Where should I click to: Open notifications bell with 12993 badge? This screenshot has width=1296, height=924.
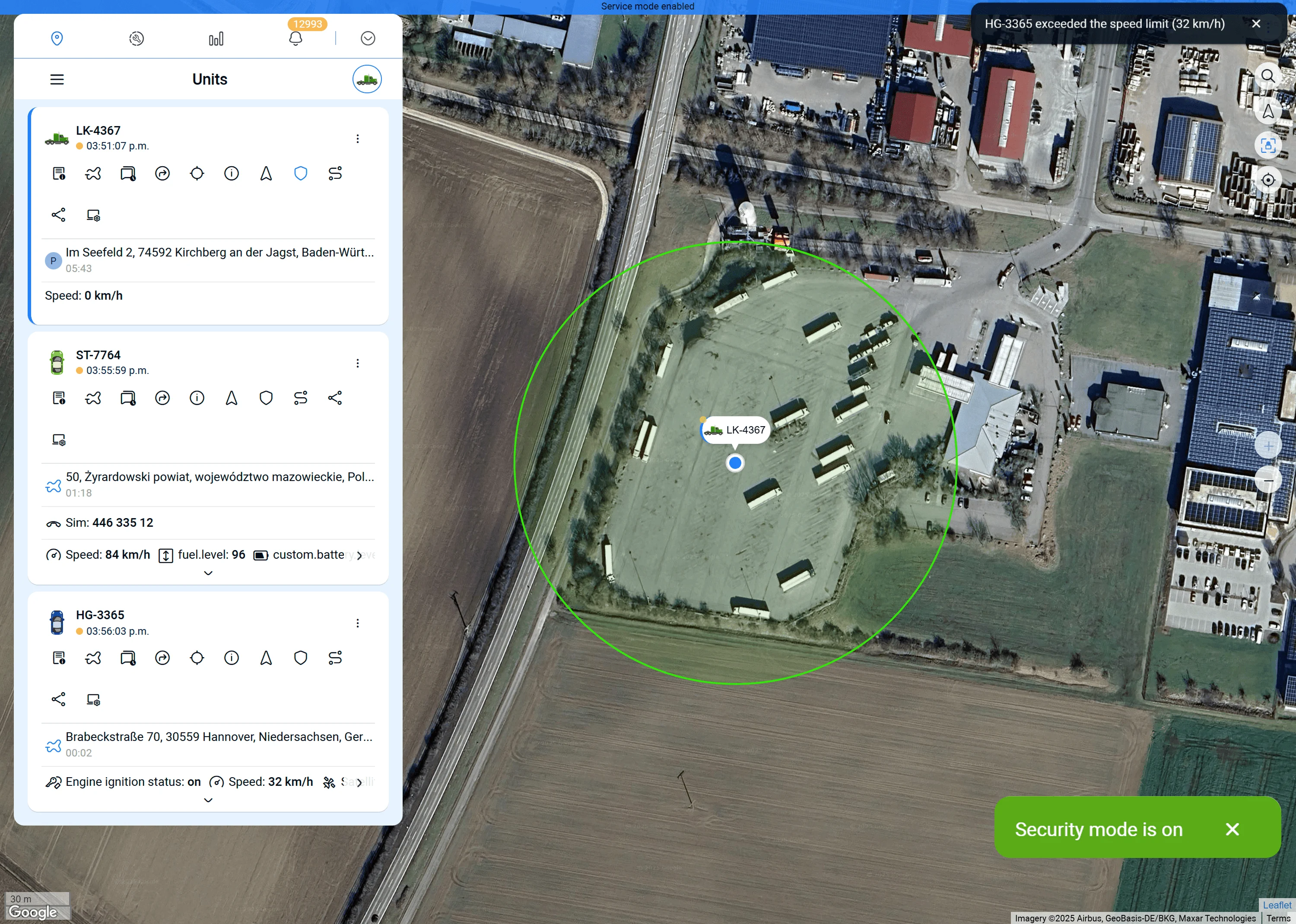(295, 39)
